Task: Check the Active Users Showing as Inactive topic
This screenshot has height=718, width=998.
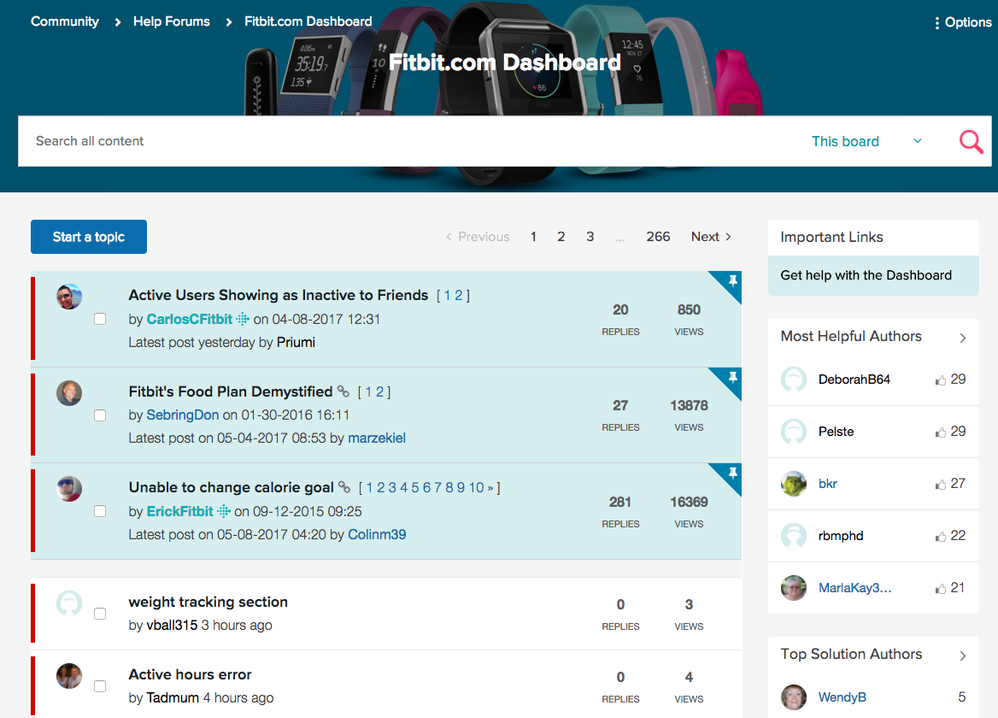Action: [100, 319]
